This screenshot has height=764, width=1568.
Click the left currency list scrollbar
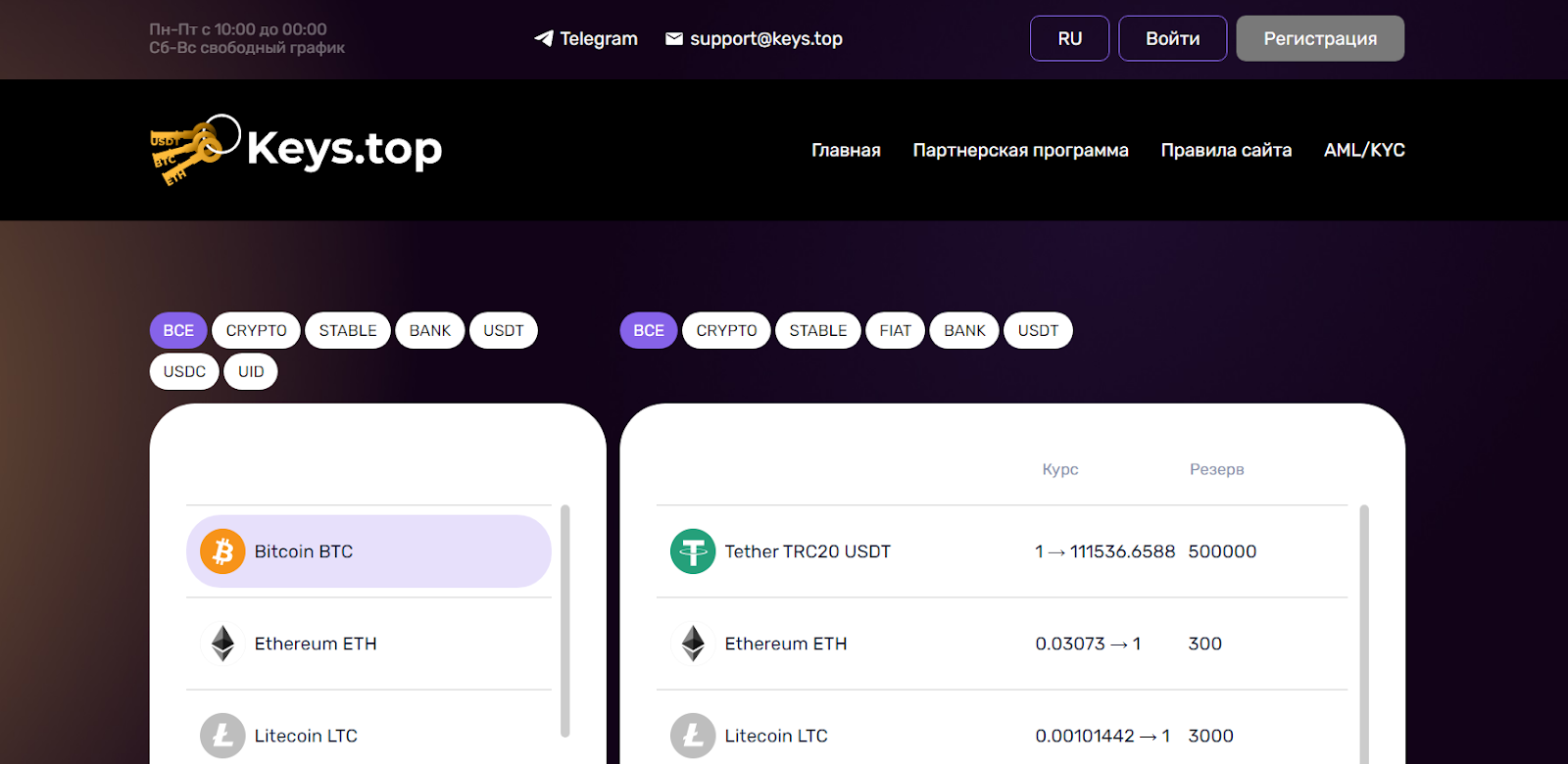click(564, 621)
